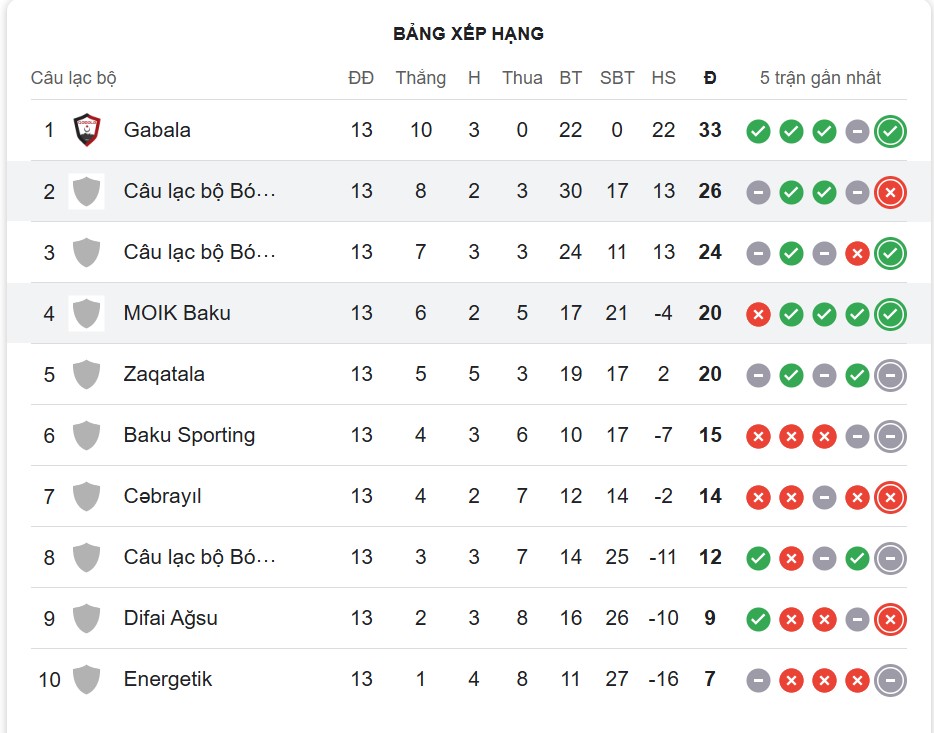Screen dimensions: 934x733
Task: Click the '5 trận gần nhất' header
Action: pyautogui.click(x=820, y=78)
